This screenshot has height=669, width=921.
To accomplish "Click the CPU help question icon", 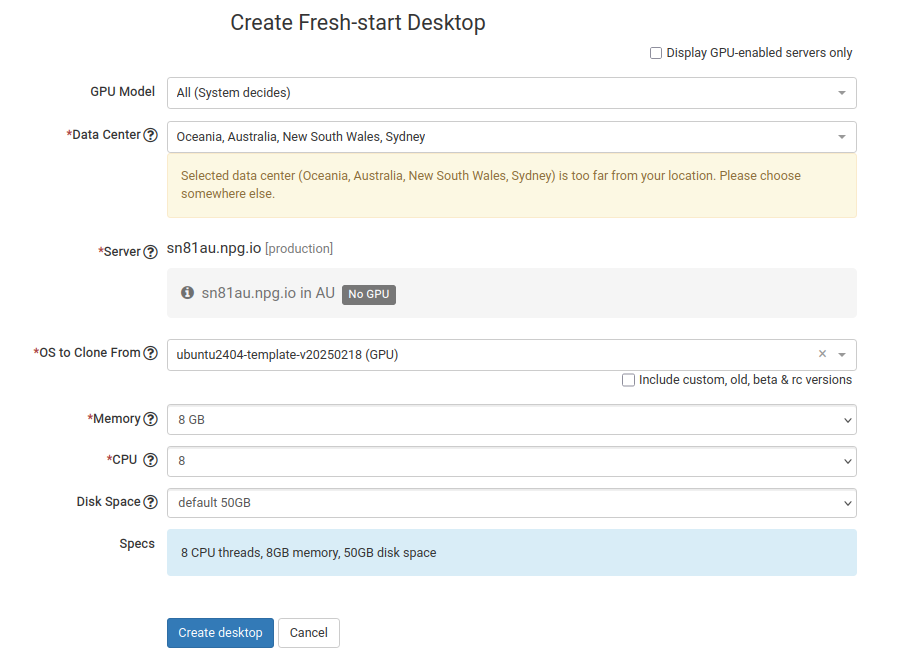I will click(x=151, y=461).
